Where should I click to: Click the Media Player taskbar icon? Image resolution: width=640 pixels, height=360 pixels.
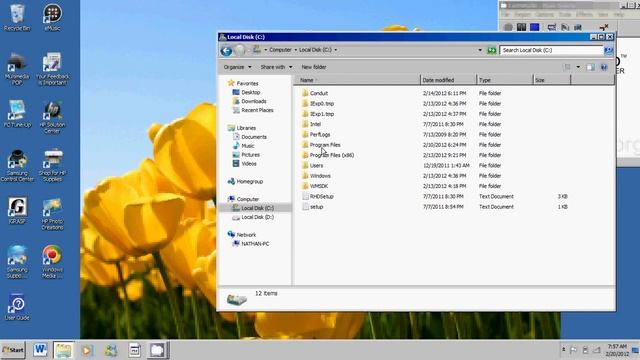(x=87, y=350)
